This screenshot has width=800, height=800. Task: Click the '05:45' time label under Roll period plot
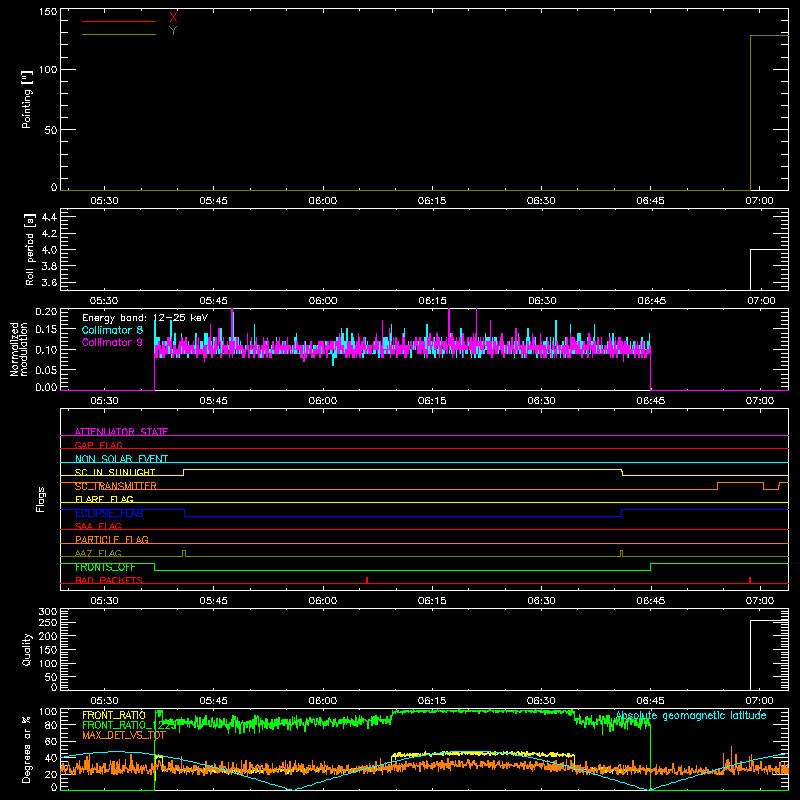pos(213,301)
